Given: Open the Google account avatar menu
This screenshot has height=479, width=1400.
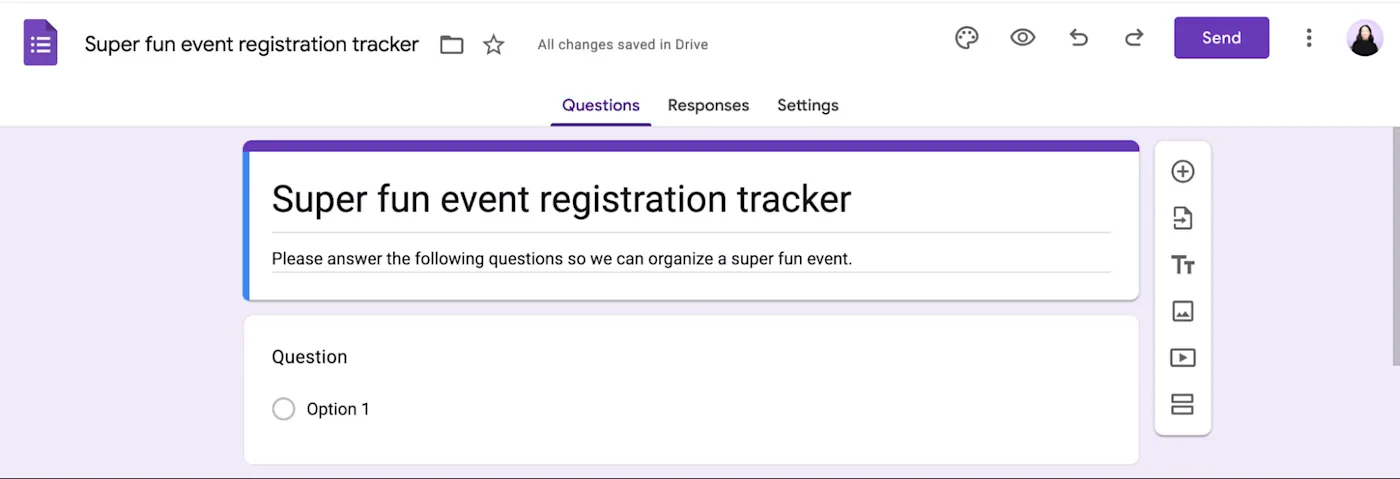Looking at the screenshot, I should [x=1365, y=38].
